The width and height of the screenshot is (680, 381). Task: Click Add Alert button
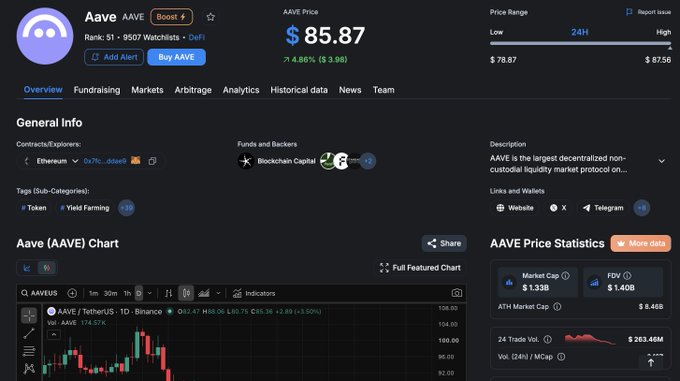click(x=114, y=57)
